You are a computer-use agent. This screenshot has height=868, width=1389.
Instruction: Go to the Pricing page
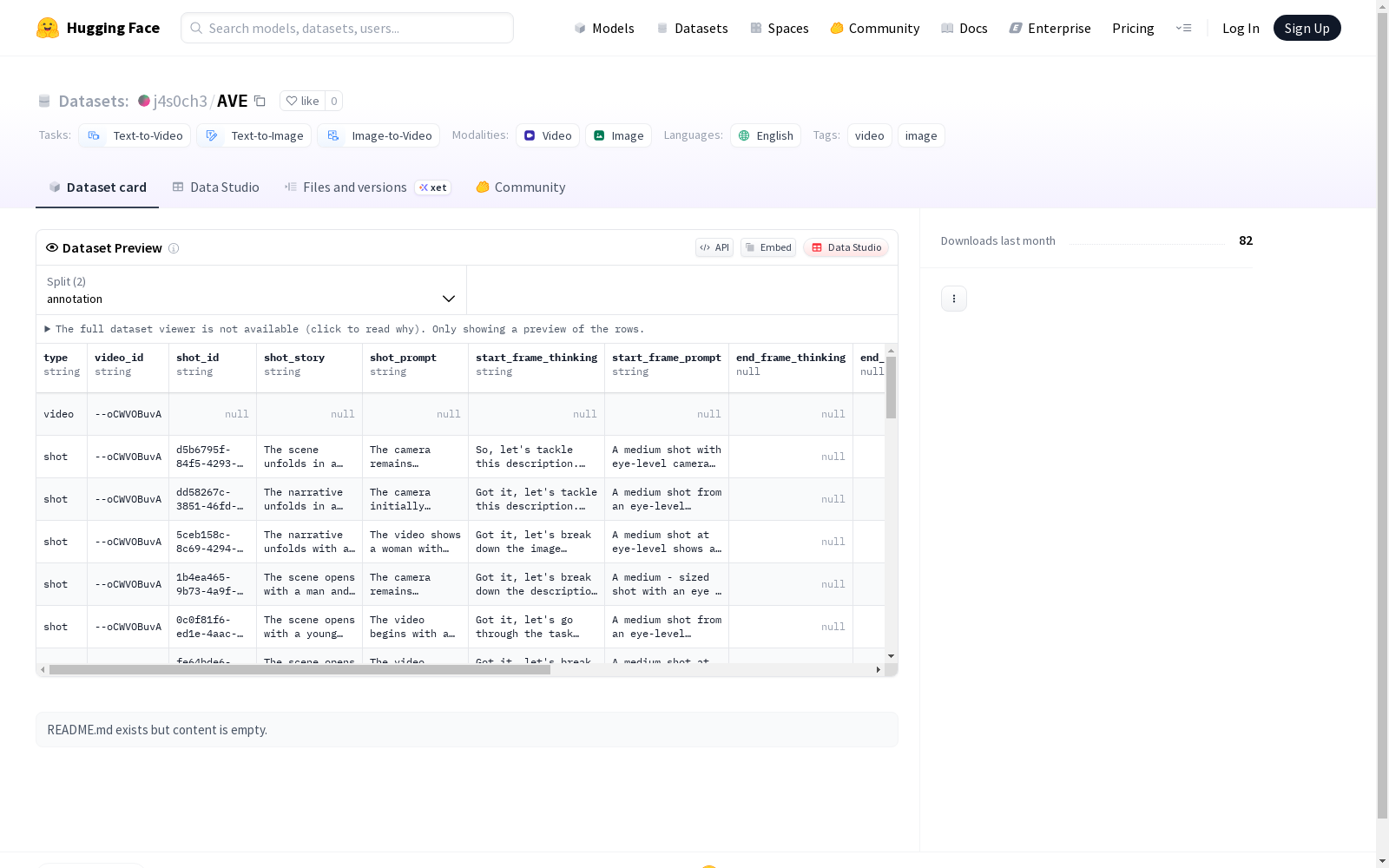(1133, 28)
